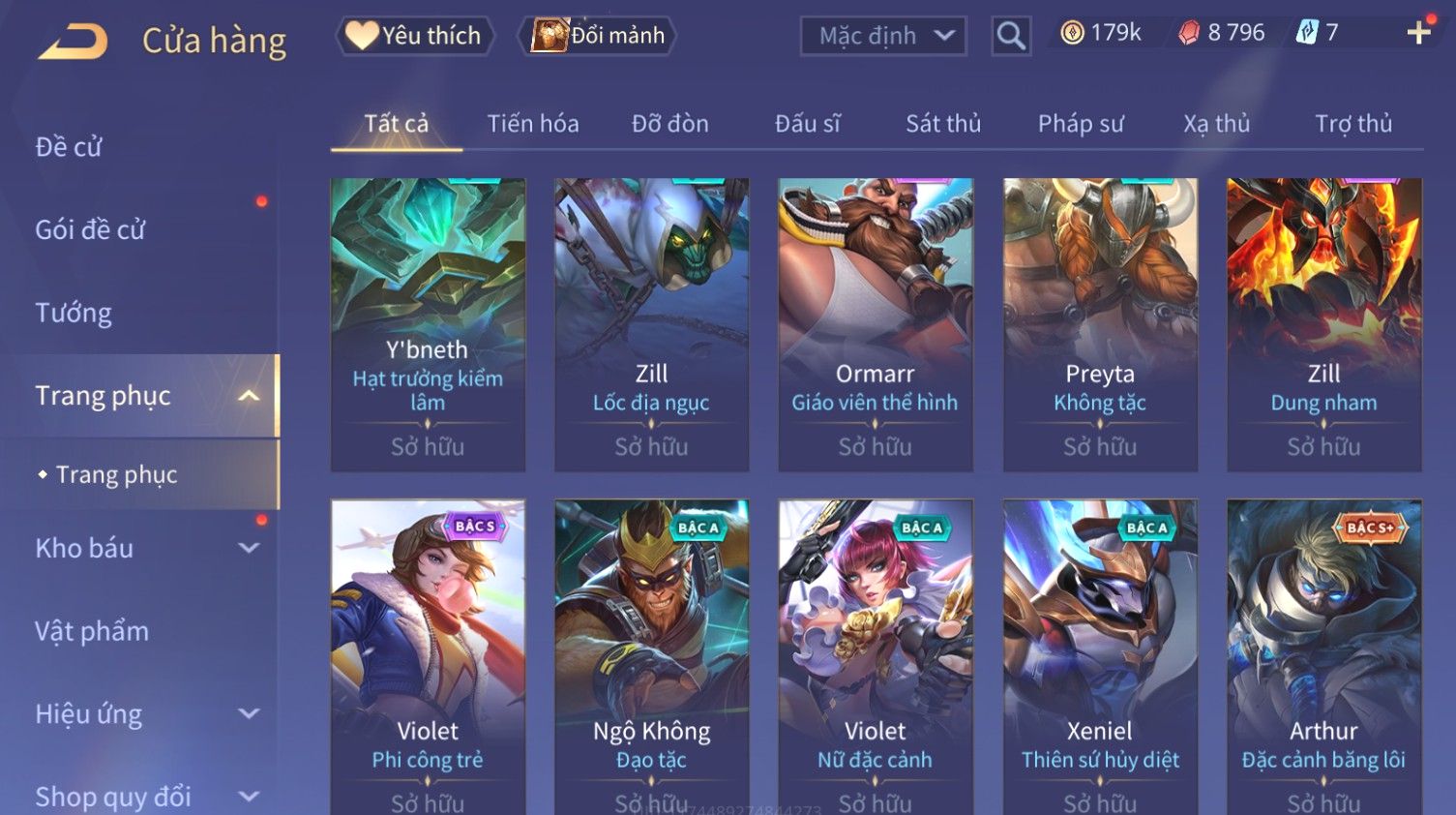Select the Tiến hóa tab
This screenshot has height=815, width=1456.
point(533,124)
